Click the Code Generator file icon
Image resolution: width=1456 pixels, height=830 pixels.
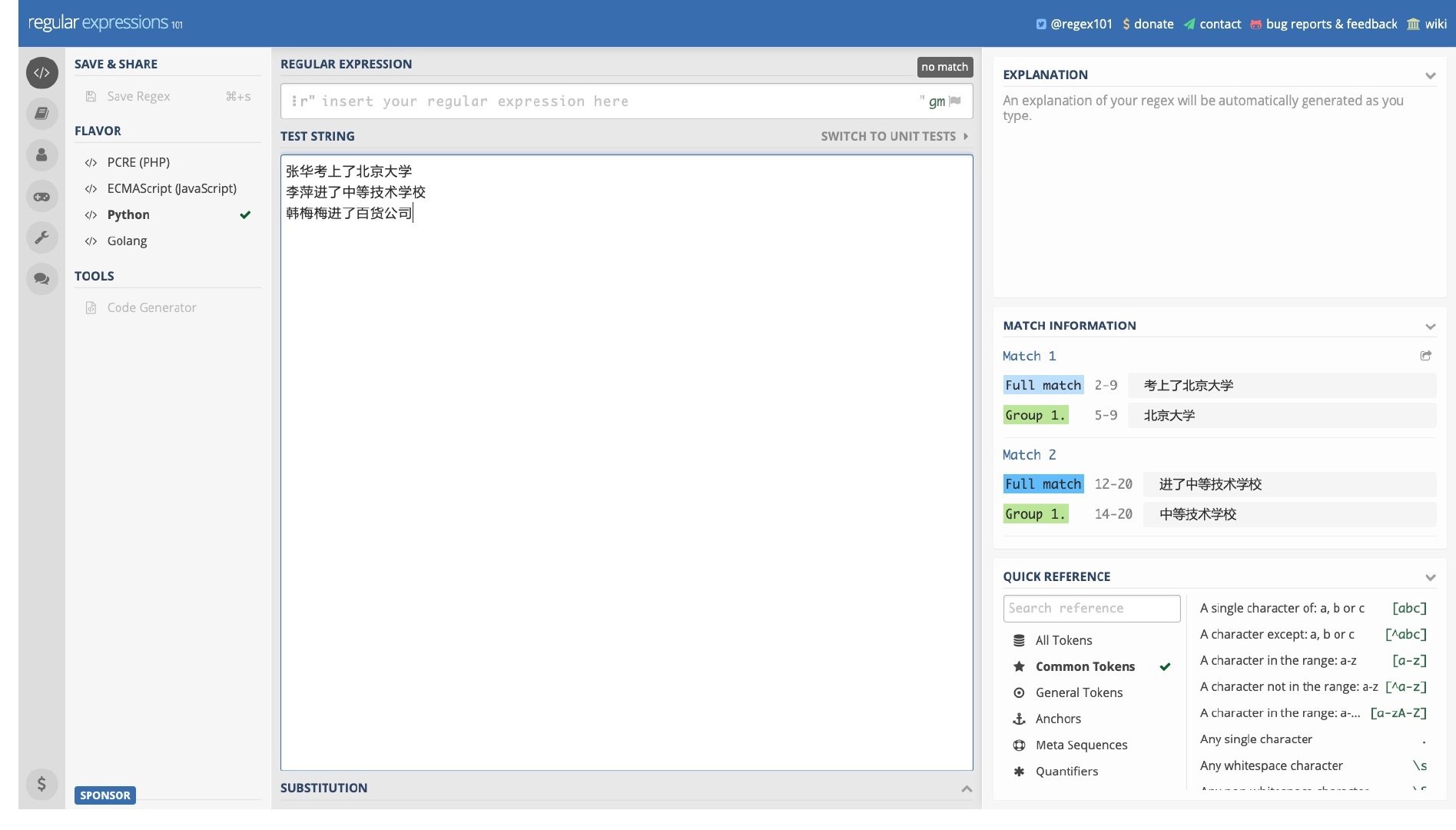pyautogui.click(x=91, y=307)
